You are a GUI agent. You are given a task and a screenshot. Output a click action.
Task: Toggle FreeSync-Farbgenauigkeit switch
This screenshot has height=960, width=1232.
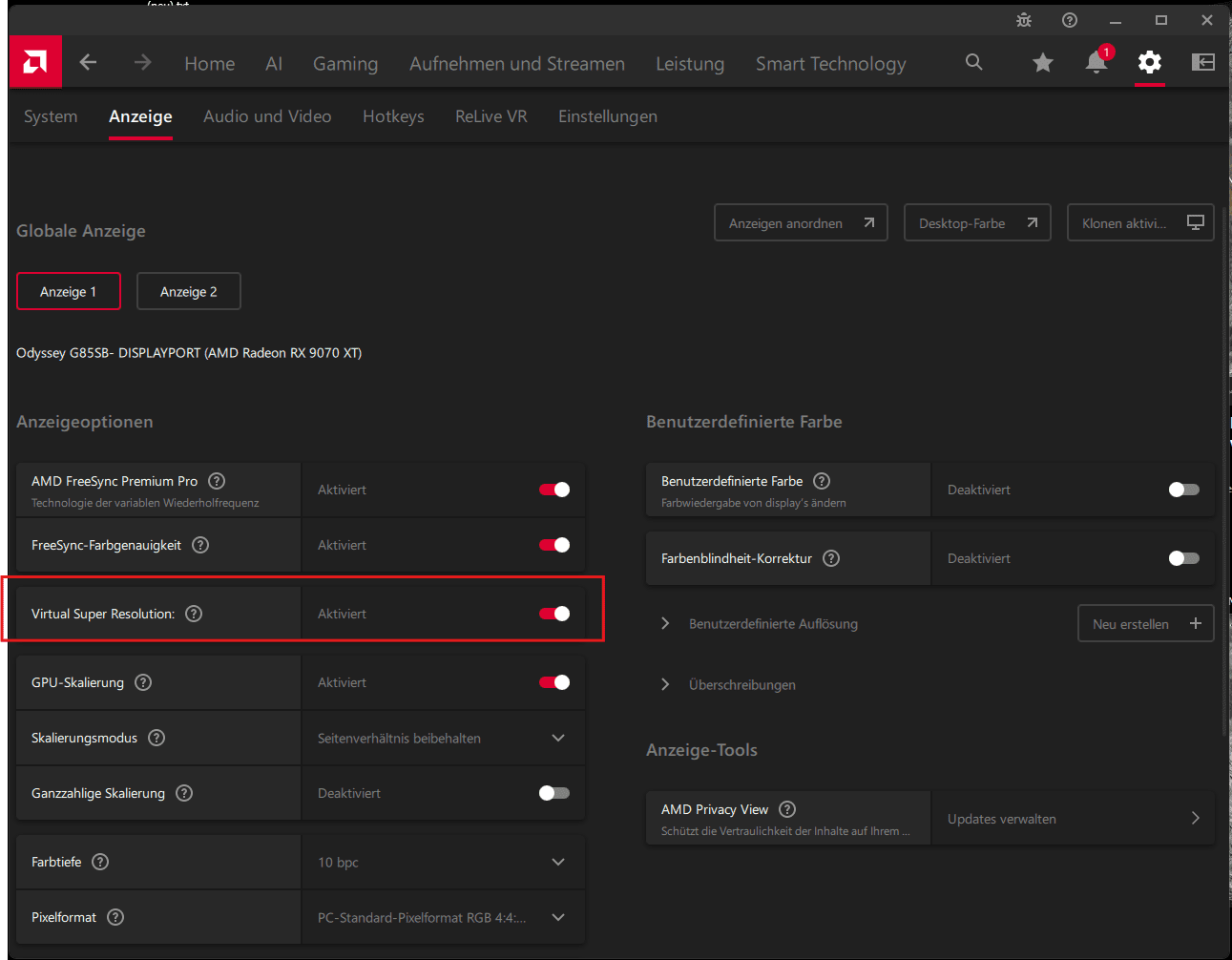pos(554,545)
